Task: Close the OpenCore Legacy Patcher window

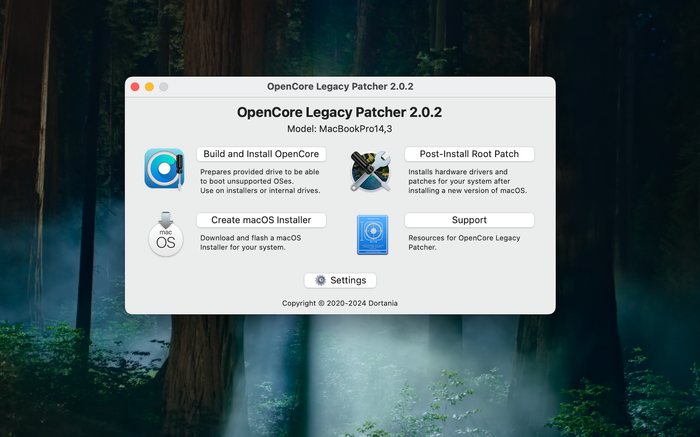Action: point(135,87)
